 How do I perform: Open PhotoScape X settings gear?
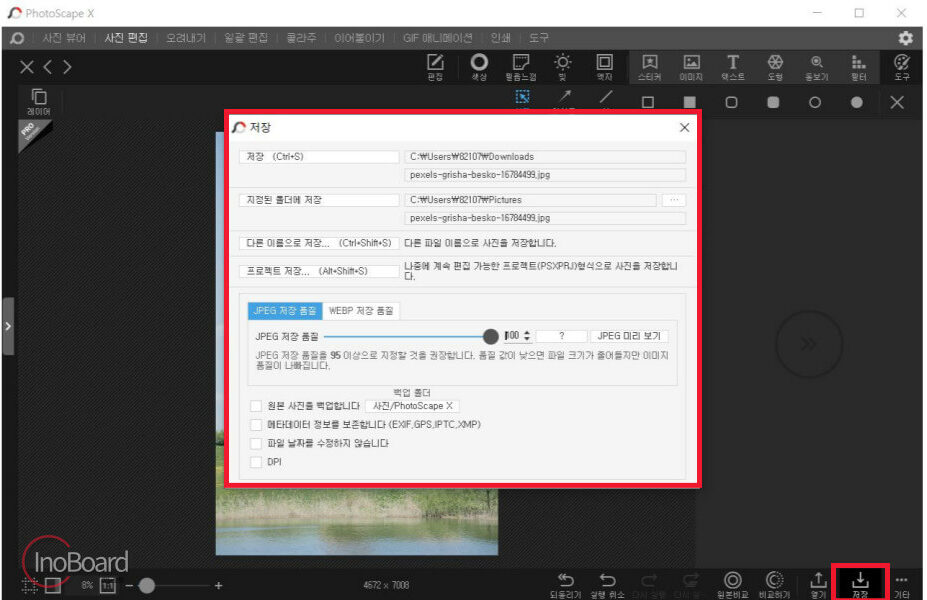905,38
